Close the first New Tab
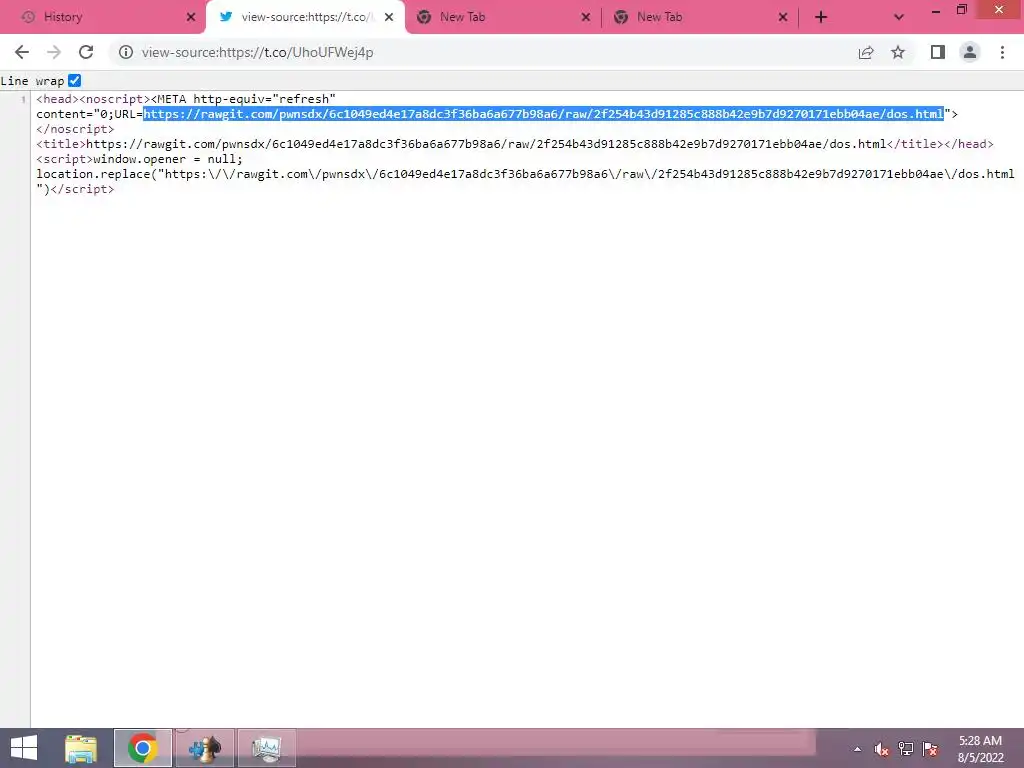This screenshot has height=768, width=1024. (x=586, y=17)
